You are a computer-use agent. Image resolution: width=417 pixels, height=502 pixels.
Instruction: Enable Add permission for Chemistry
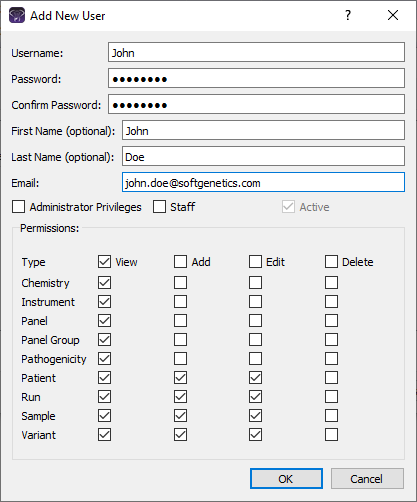180,283
